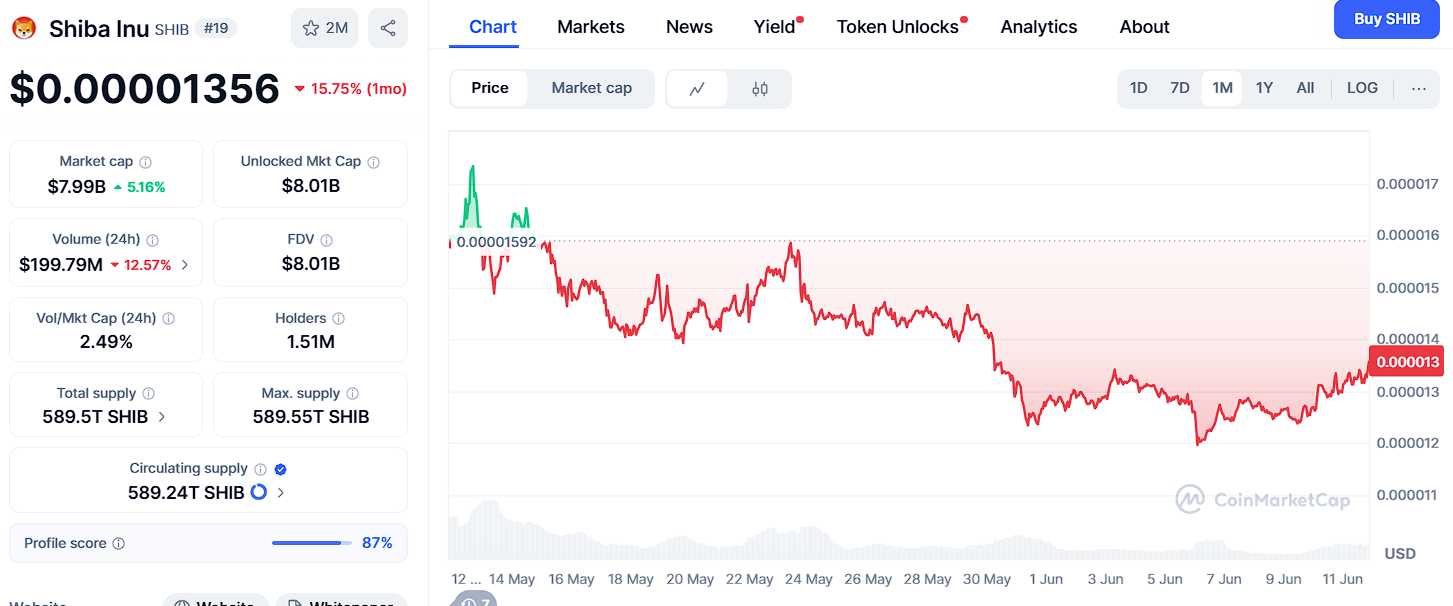Screen dimensions: 1453x606
Task: Switch to the line chart icon
Action: [698, 88]
